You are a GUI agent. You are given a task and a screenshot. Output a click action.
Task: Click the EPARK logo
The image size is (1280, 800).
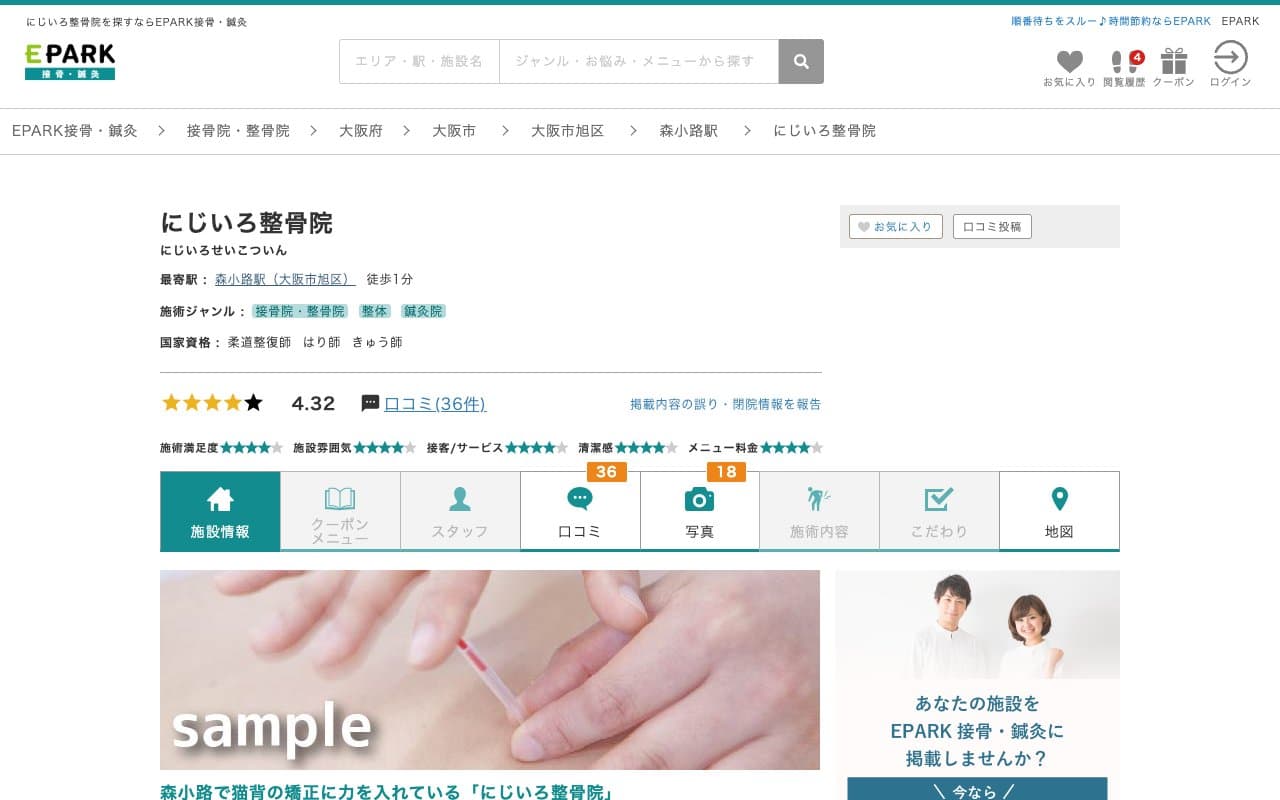(70, 61)
